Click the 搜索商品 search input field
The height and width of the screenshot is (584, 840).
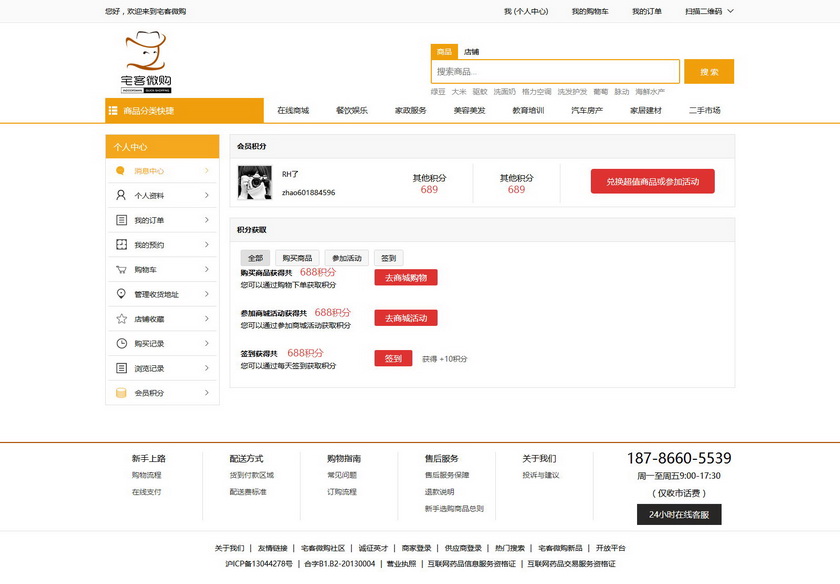tap(555, 71)
